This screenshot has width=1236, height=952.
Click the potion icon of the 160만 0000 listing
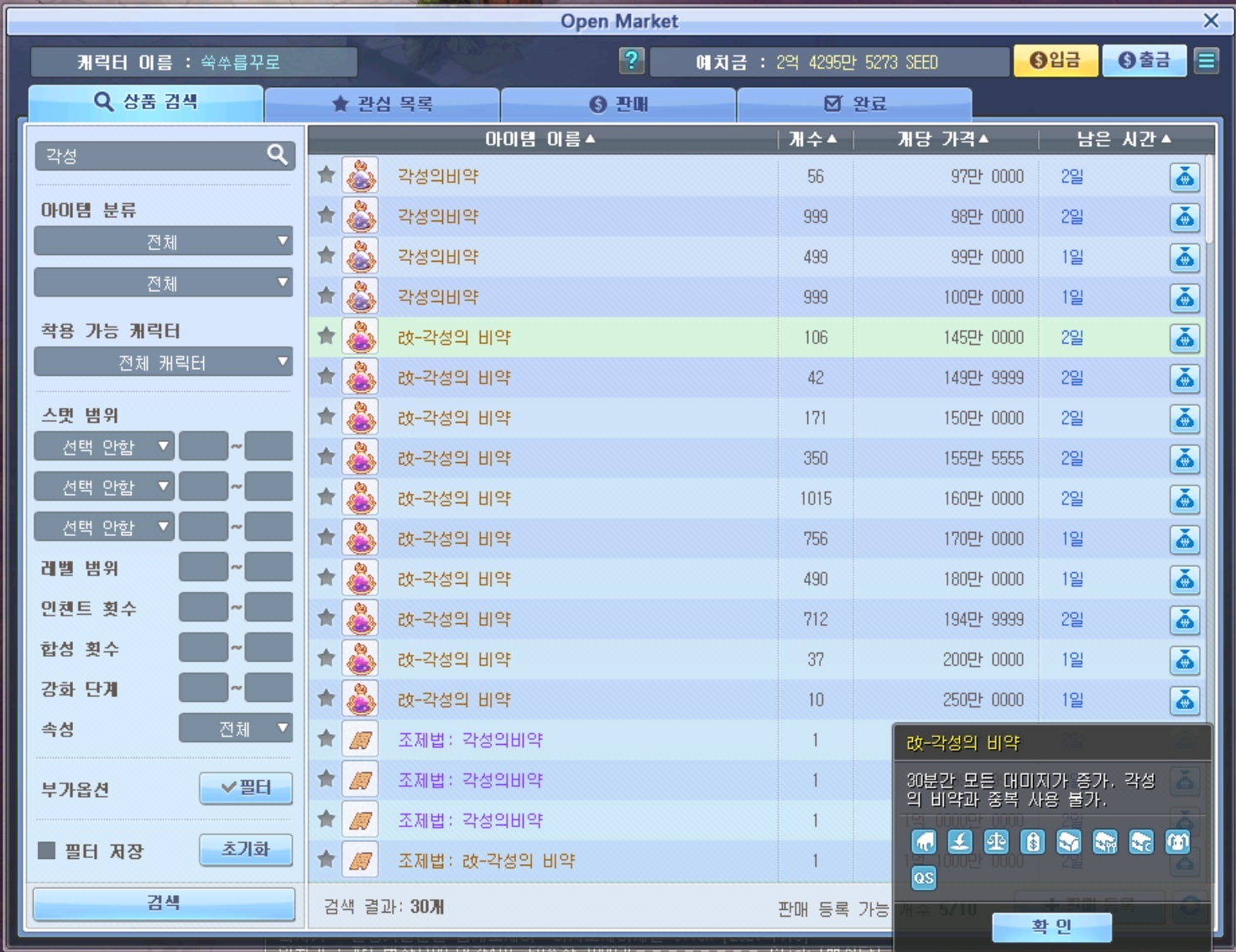(361, 498)
